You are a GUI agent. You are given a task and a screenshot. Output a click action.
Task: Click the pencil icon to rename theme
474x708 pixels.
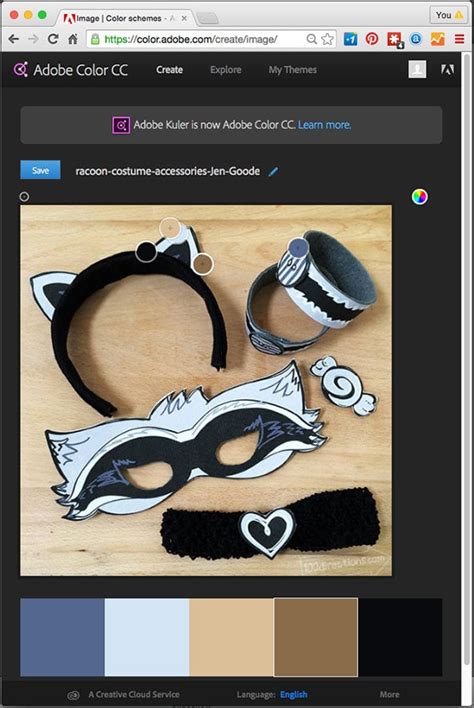273,172
